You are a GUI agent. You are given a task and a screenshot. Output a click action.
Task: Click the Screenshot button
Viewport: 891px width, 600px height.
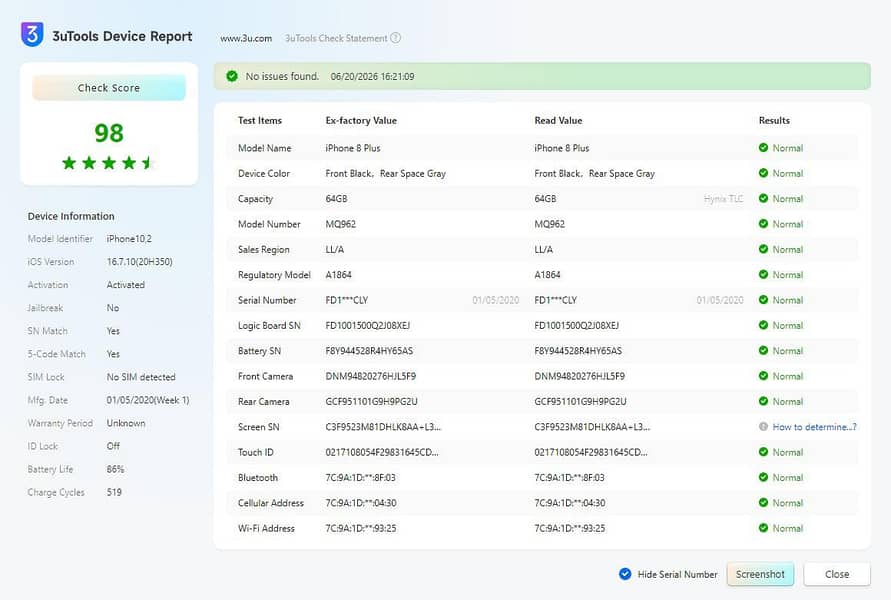[760, 574]
